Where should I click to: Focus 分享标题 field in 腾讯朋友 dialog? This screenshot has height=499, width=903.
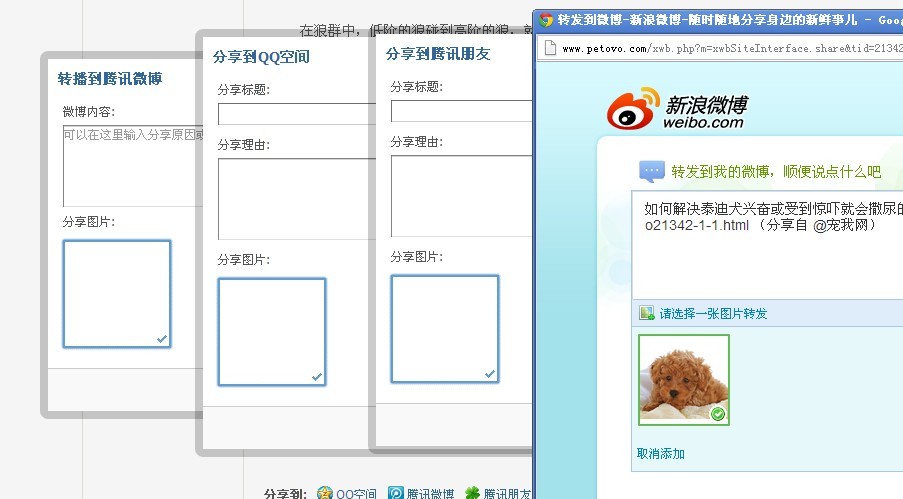(461, 111)
